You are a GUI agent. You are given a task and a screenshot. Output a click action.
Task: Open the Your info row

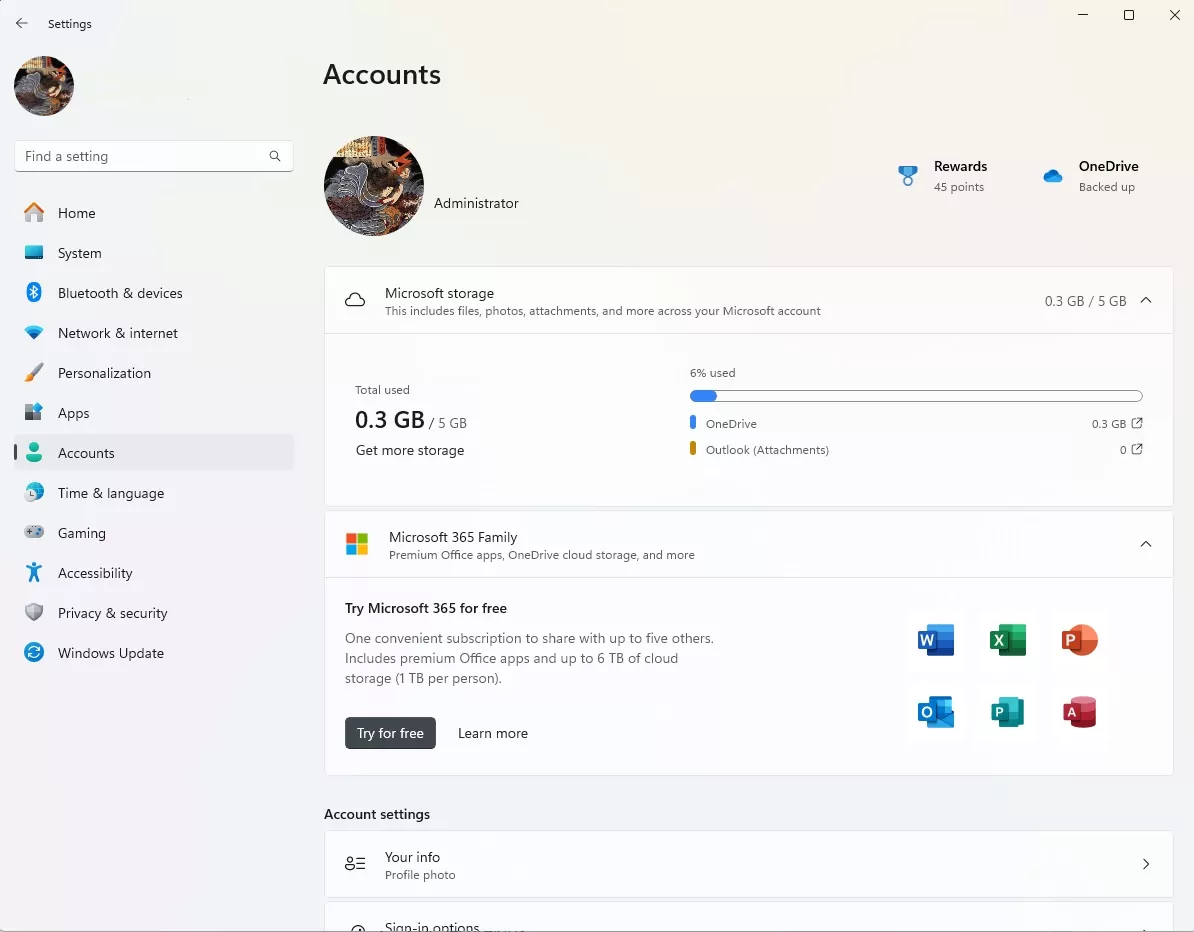coord(749,863)
